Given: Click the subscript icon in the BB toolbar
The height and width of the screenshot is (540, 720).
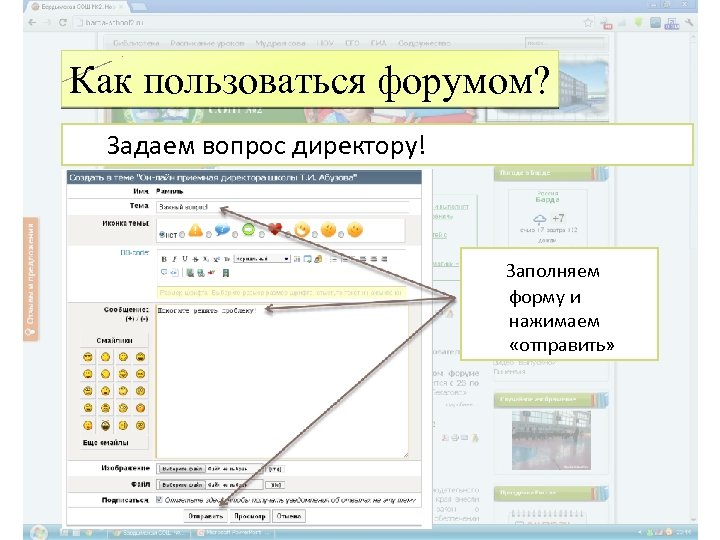Looking at the screenshot, I should (x=206, y=259).
